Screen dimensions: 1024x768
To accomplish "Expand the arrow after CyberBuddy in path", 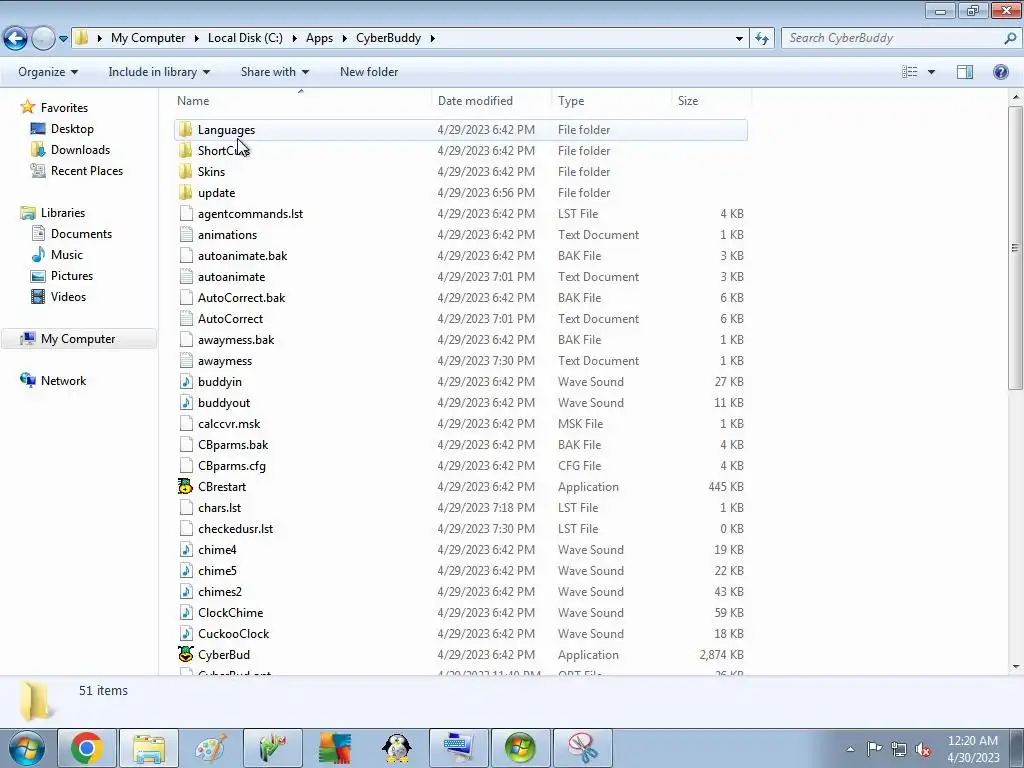I will tap(432, 39).
